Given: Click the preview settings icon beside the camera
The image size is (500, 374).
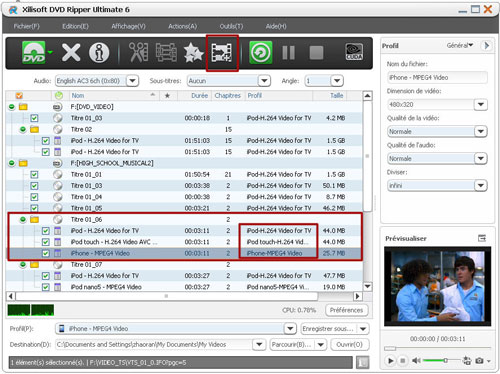Looking at the screenshot, I should click(467, 360).
